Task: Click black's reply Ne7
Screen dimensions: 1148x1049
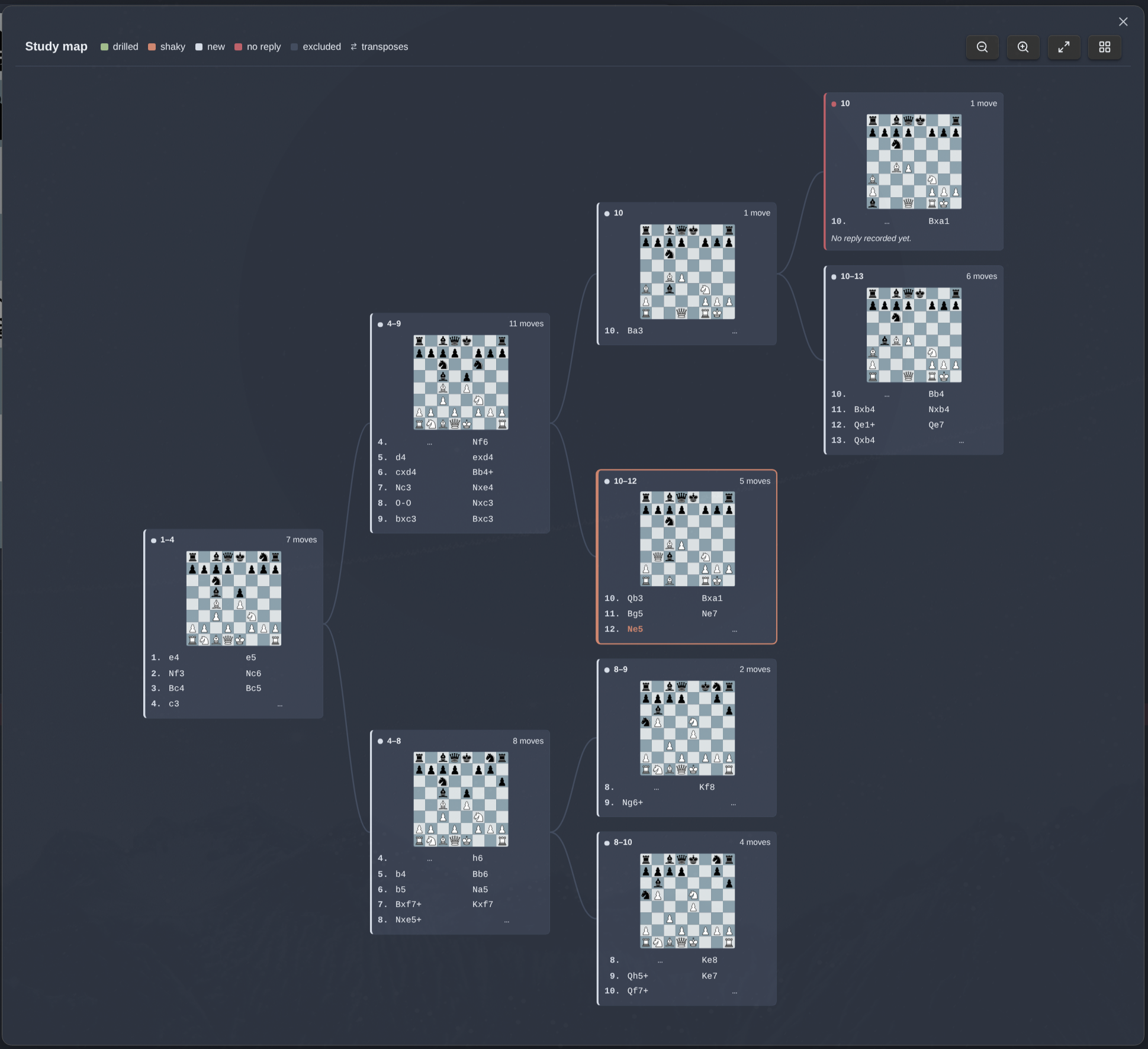Action: coord(710,614)
